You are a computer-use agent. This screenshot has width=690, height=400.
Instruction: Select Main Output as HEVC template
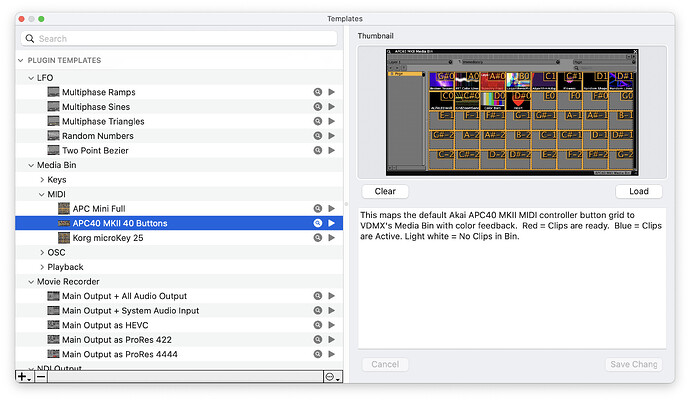179,325
